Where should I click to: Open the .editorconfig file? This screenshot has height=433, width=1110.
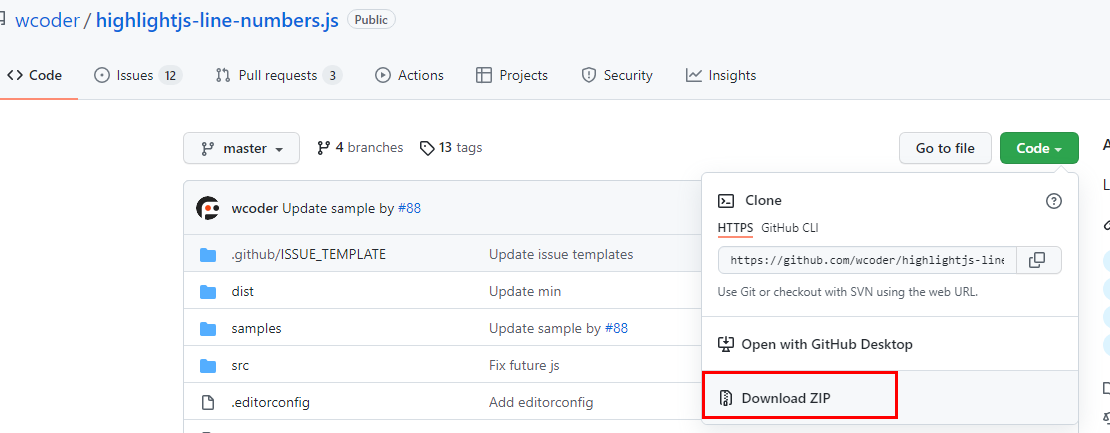[x=270, y=403]
